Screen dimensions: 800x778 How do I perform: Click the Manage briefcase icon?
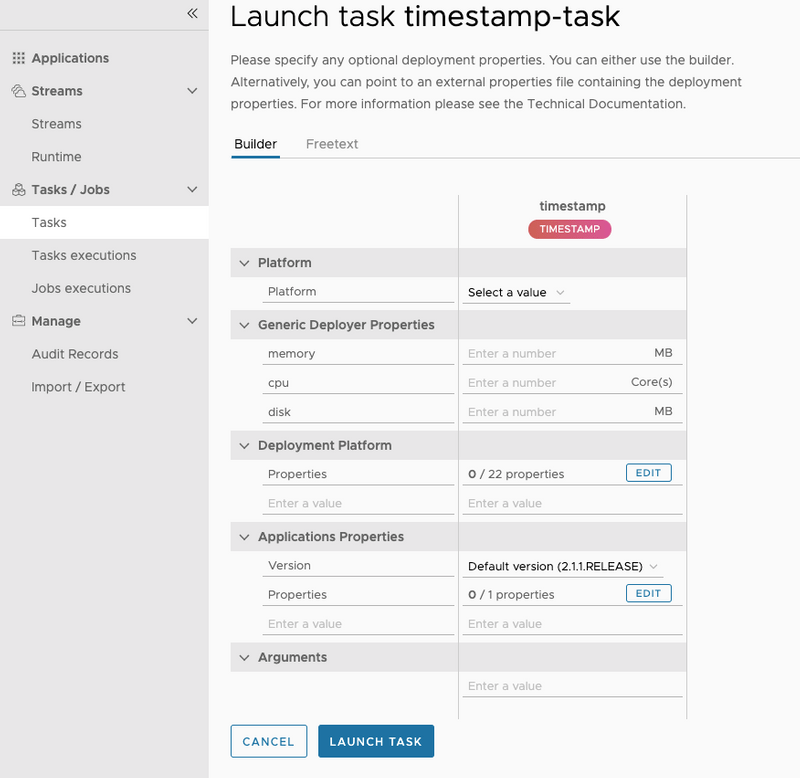pyautogui.click(x=19, y=321)
